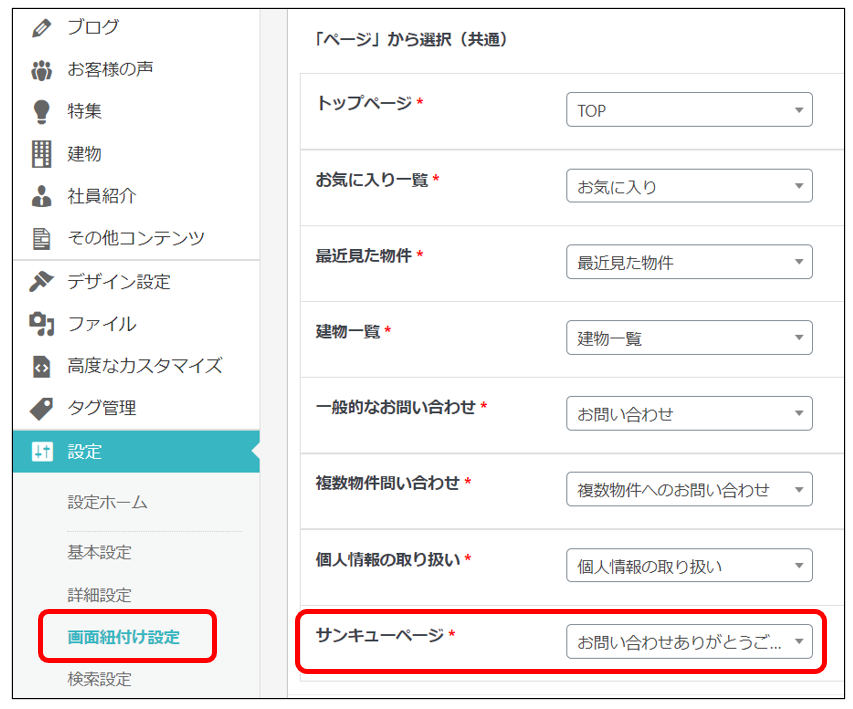Viewport: 853px width, 709px height.
Task: Click the person icon for 社員紹介
Action: pos(41,196)
